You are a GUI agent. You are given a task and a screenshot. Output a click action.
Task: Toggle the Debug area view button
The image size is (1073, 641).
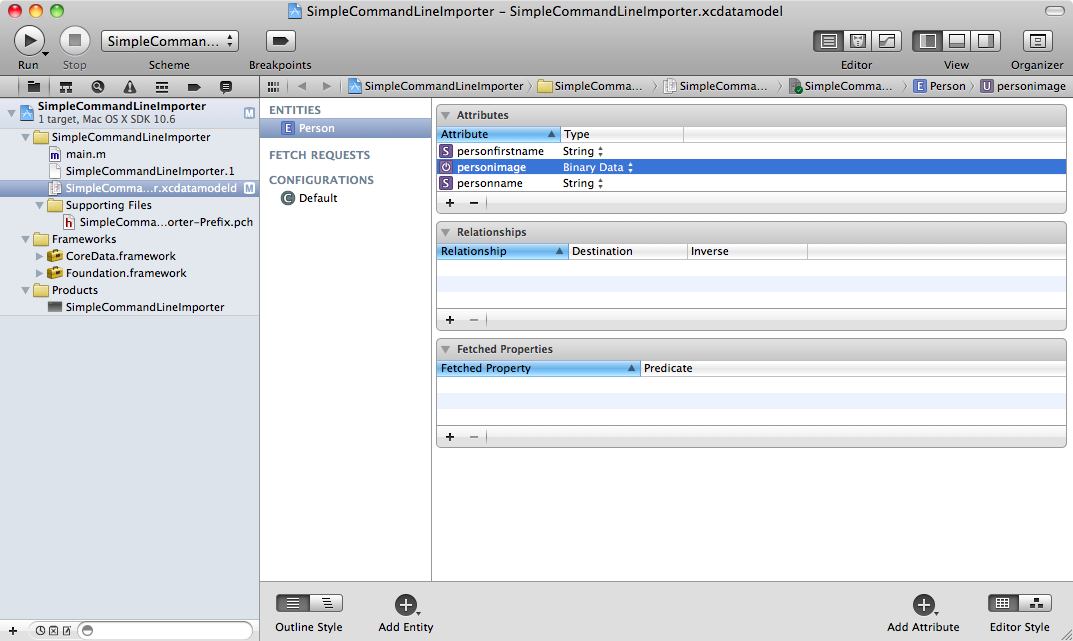pyautogui.click(x=957, y=41)
